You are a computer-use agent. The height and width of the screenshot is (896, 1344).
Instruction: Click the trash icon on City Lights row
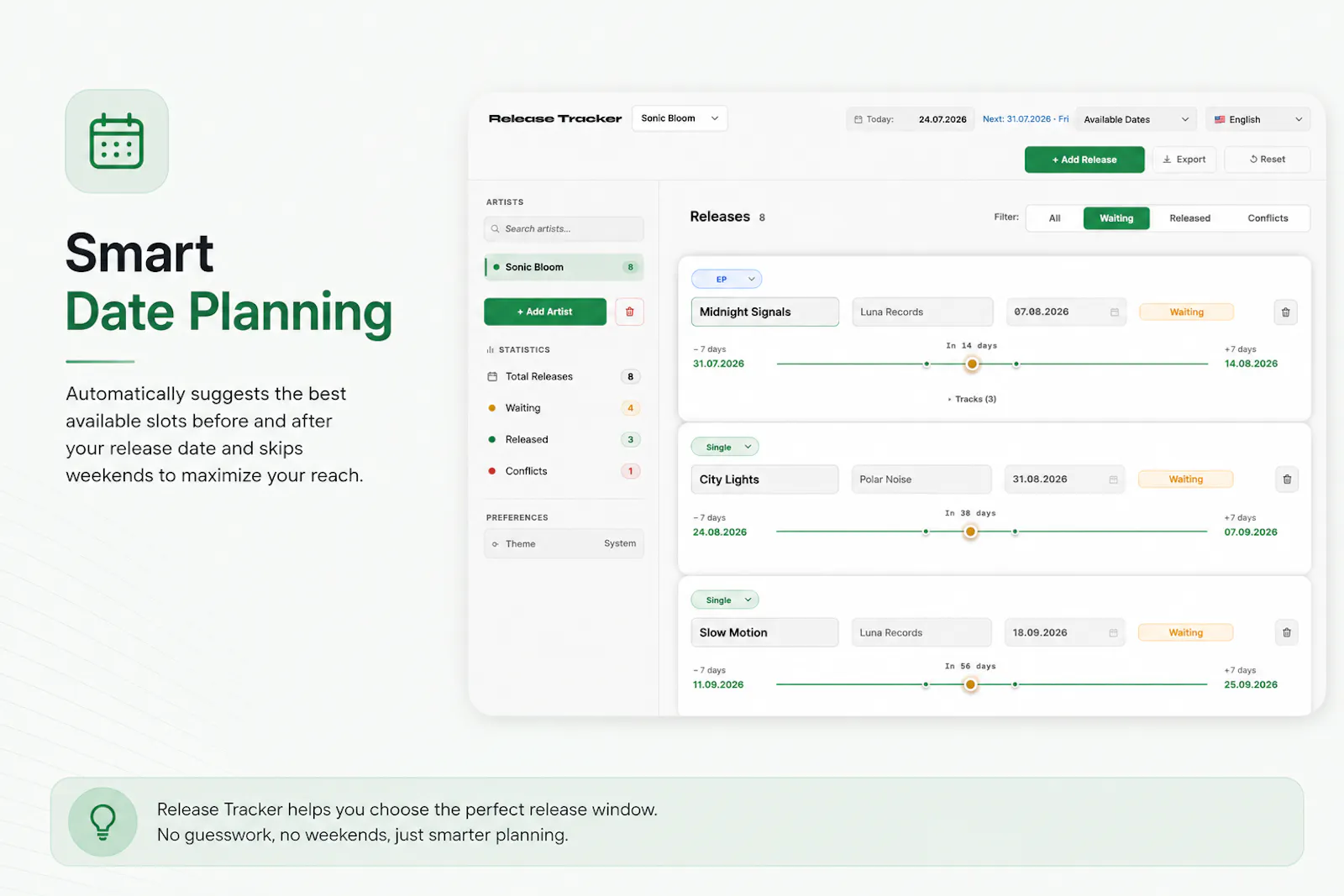1286,479
